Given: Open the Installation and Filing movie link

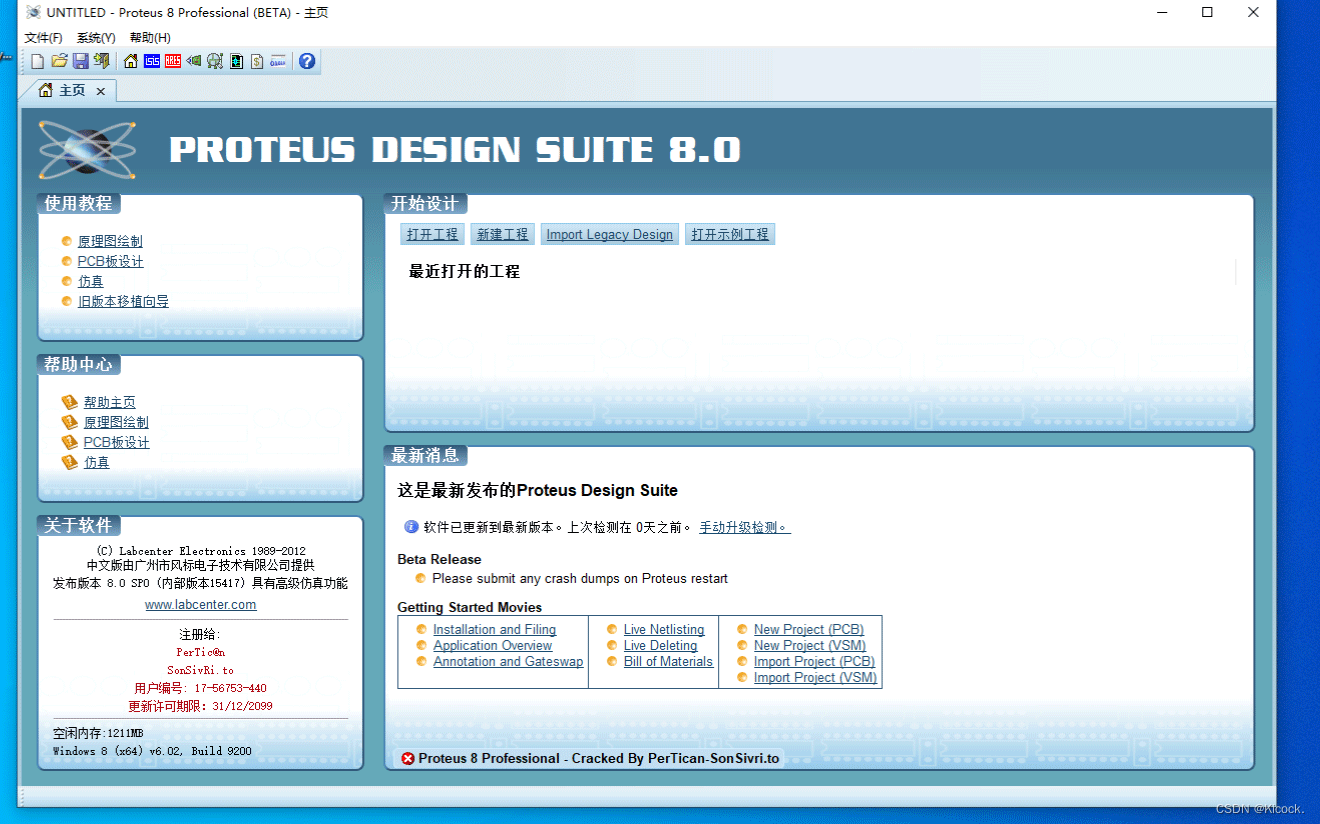Looking at the screenshot, I should pyautogui.click(x=494, y=630).
